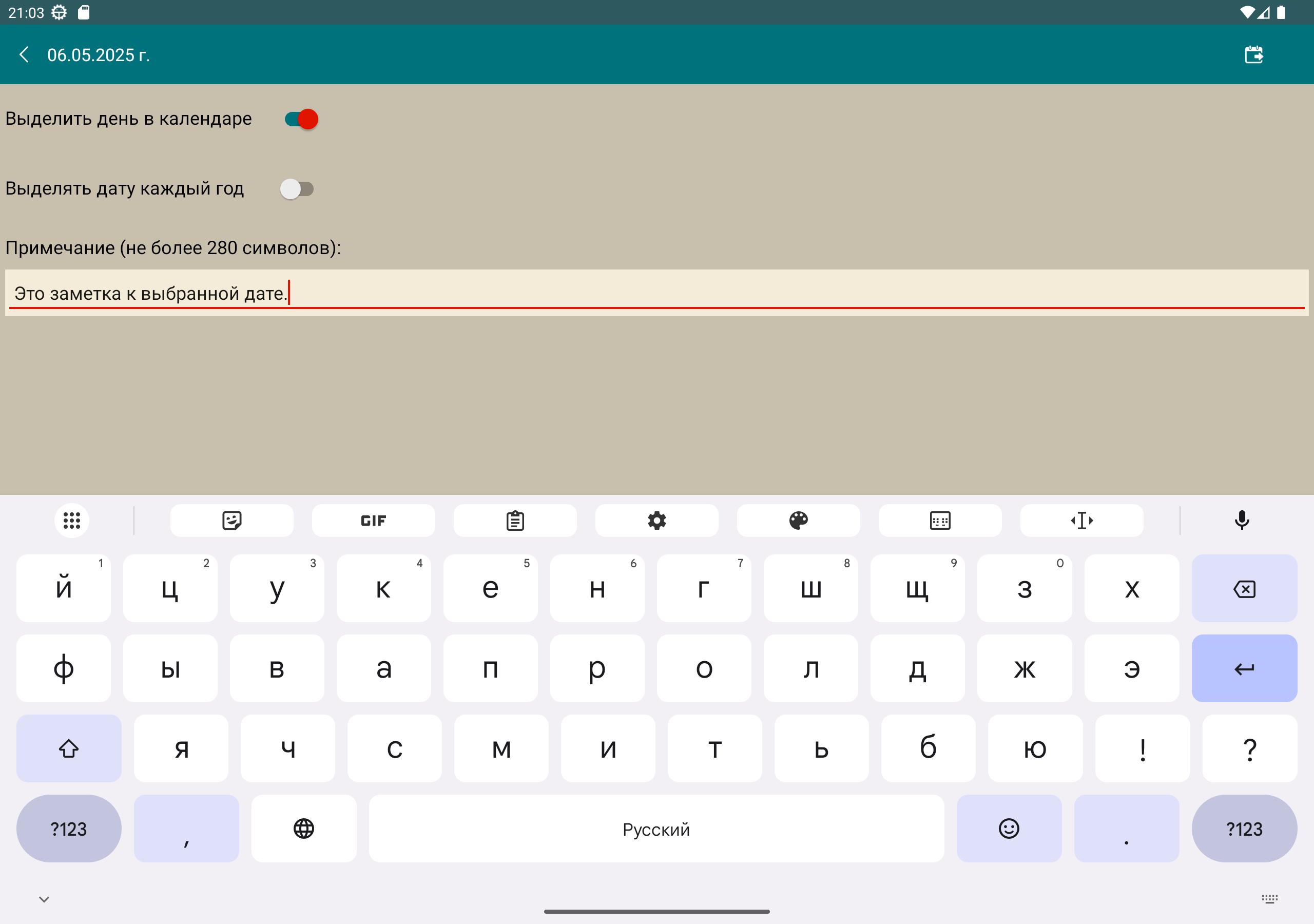Screen dimensions: 1314x924
Task: Open the text cursor editing tool
Action: [1081, 521]
